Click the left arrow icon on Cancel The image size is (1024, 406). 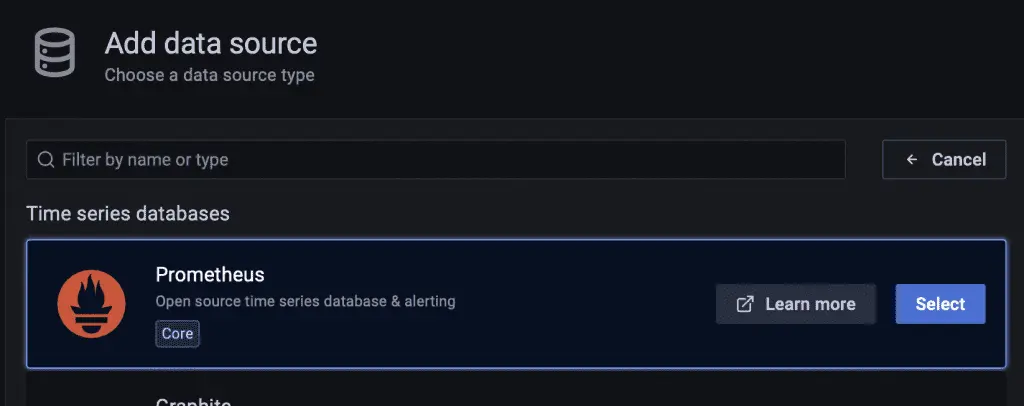[911, 160]
